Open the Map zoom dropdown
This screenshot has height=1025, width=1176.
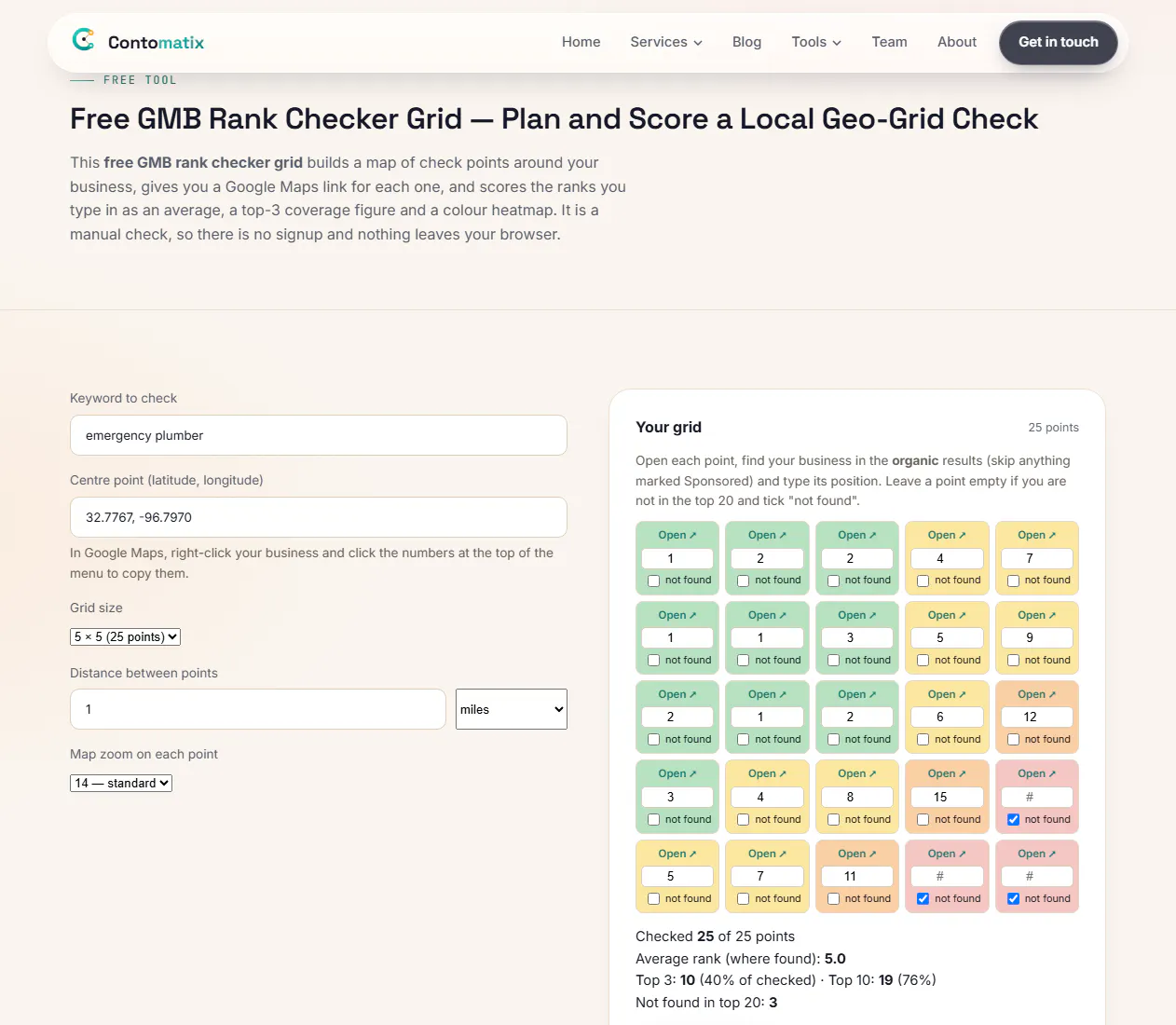(121, 784)
